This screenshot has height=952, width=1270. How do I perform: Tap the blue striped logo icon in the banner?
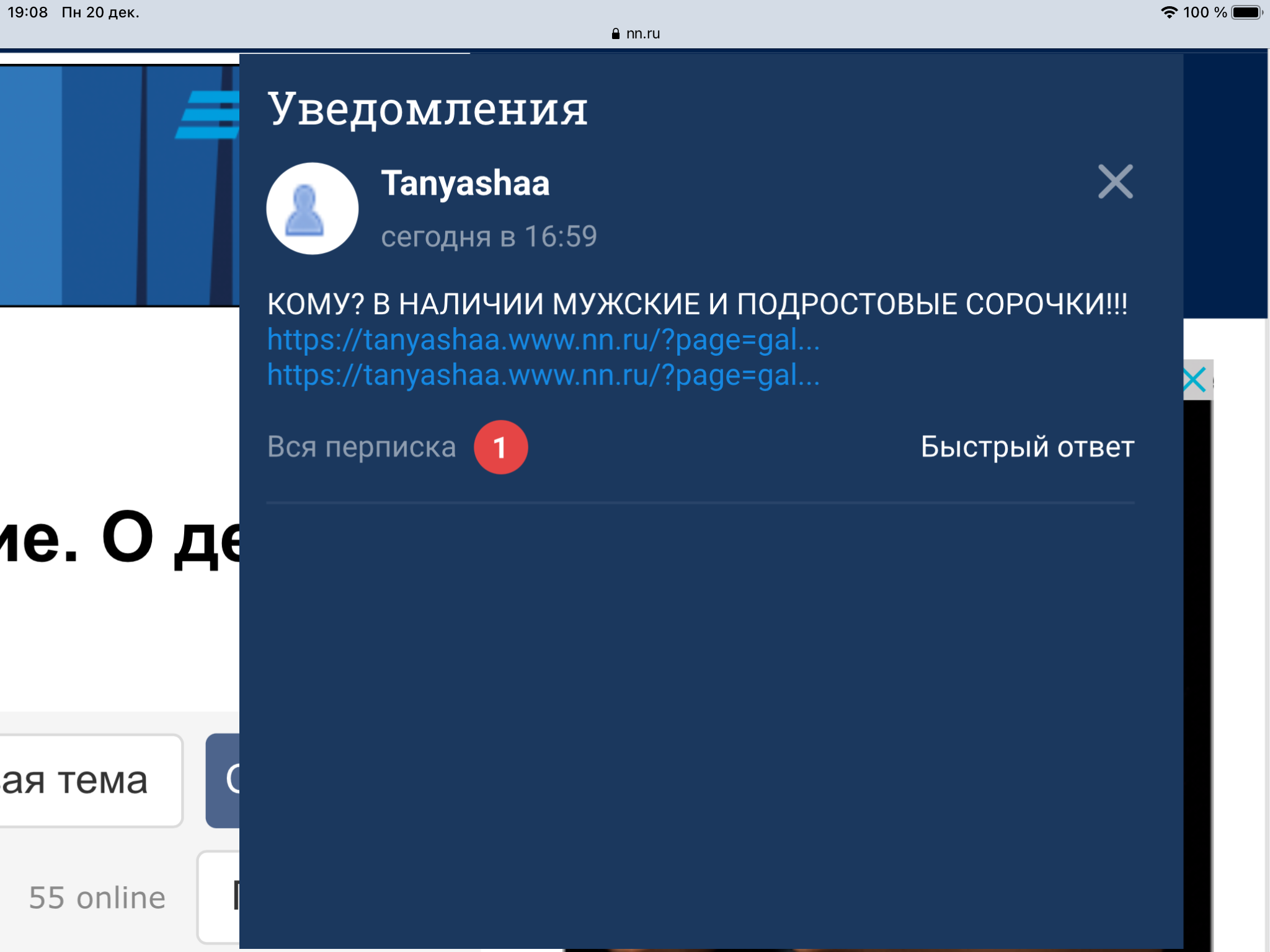208,115
